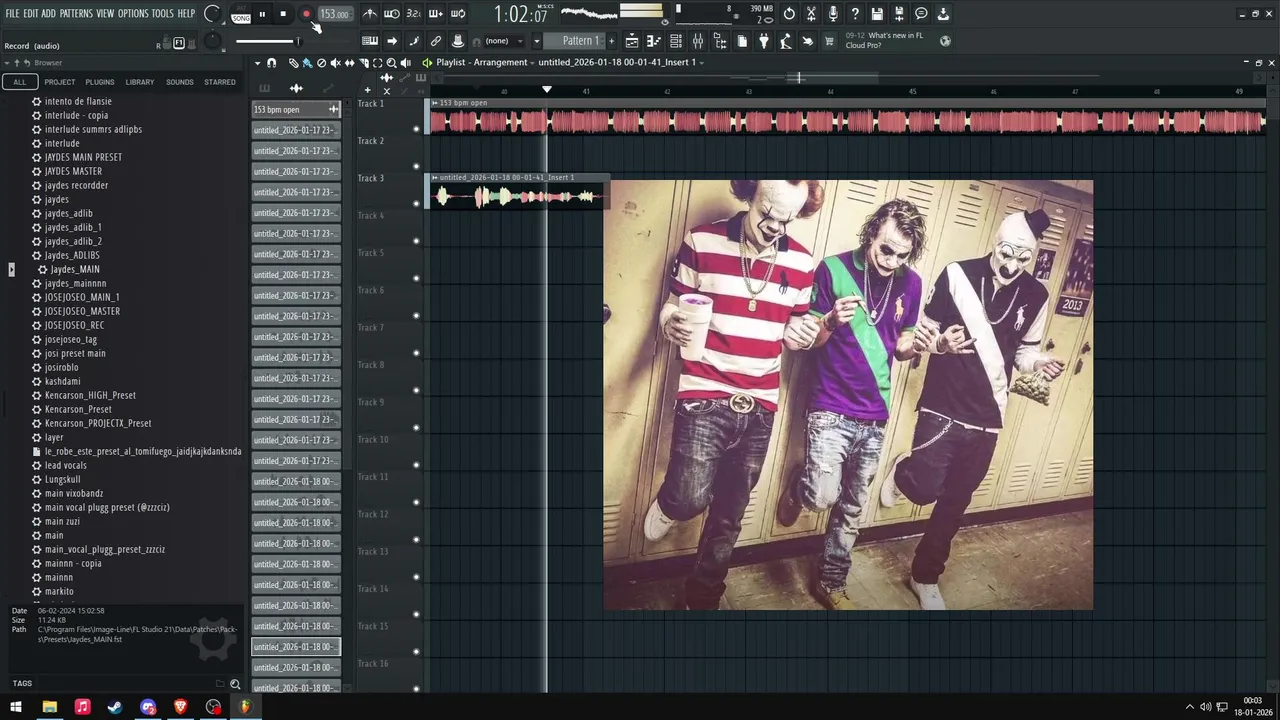The width and height of the screenshot is (1280, 720).
Task: Select the pencil draw tool in Playlist
Action: pyautogui.click(x=293, y=62)
